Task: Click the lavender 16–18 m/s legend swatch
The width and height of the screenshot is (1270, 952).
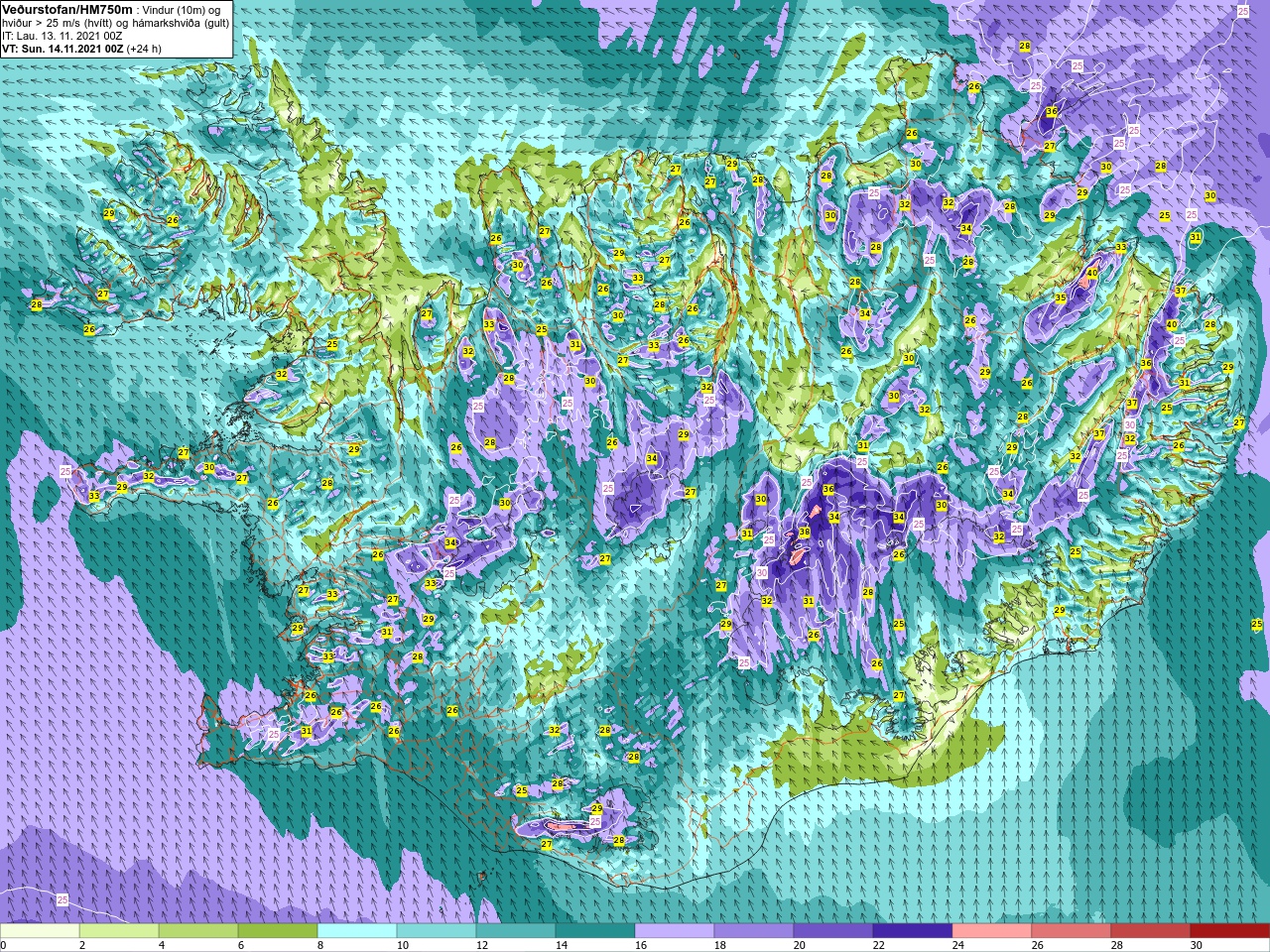Action: [675, 931]
